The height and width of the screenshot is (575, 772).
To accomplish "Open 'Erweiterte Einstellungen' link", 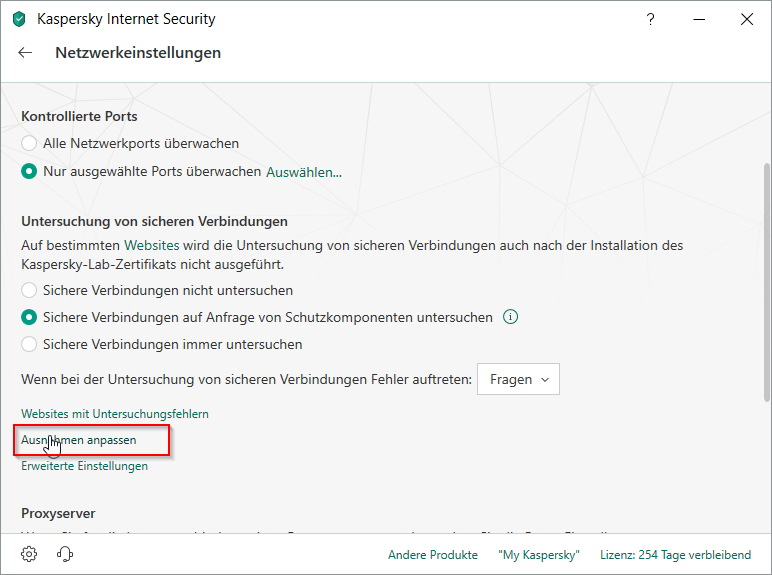I will pos(84,465).
